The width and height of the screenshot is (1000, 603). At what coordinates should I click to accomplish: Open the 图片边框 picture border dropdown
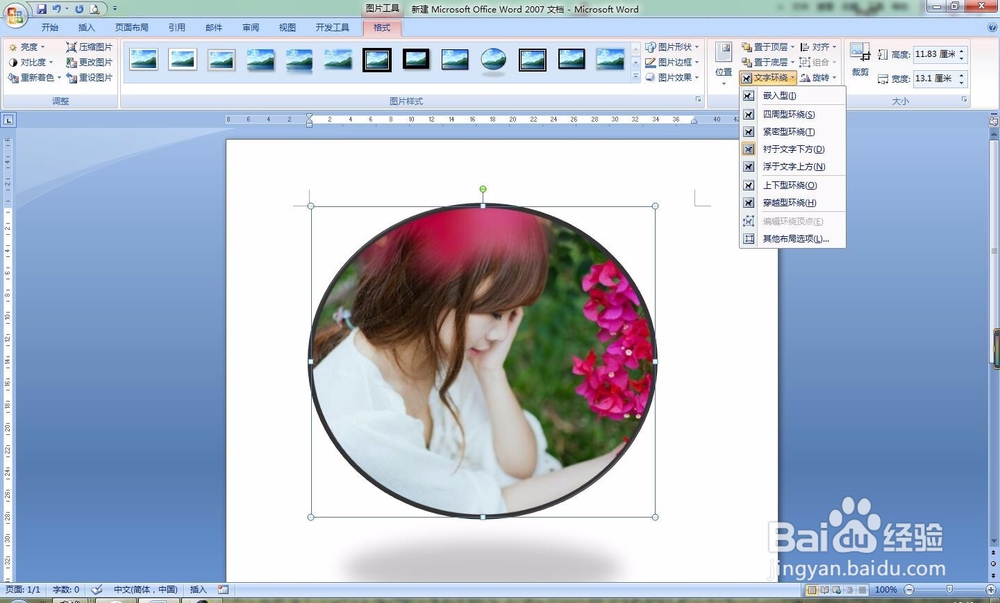672,62
